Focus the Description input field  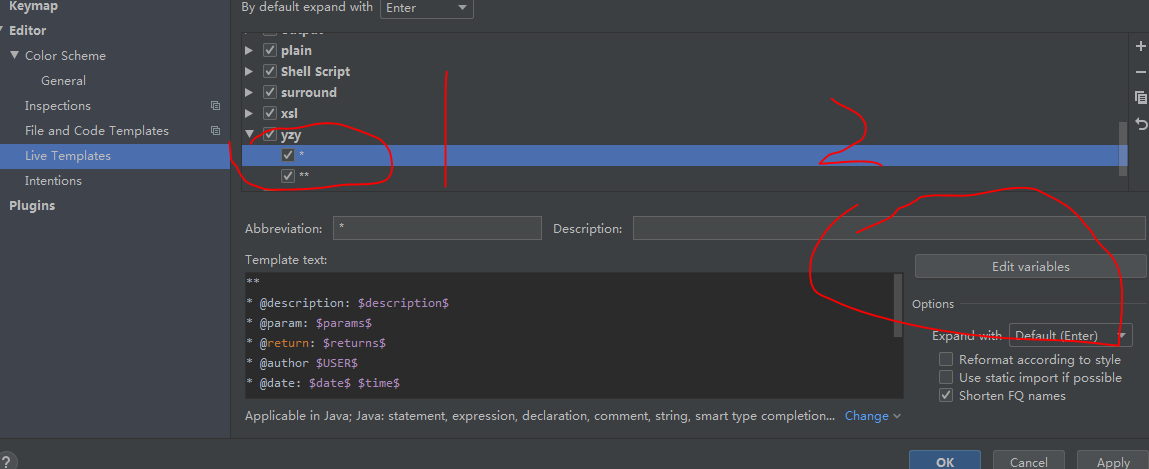coord(890,229)
